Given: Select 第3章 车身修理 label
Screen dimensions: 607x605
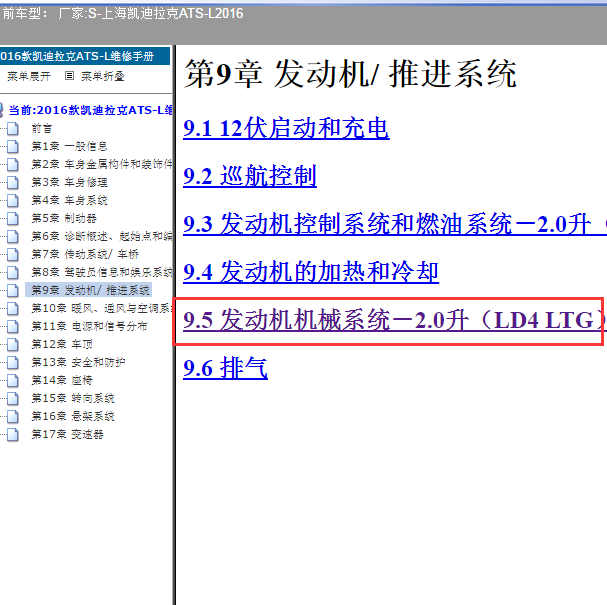Looking at the screenshot, I should coord(69,182).
